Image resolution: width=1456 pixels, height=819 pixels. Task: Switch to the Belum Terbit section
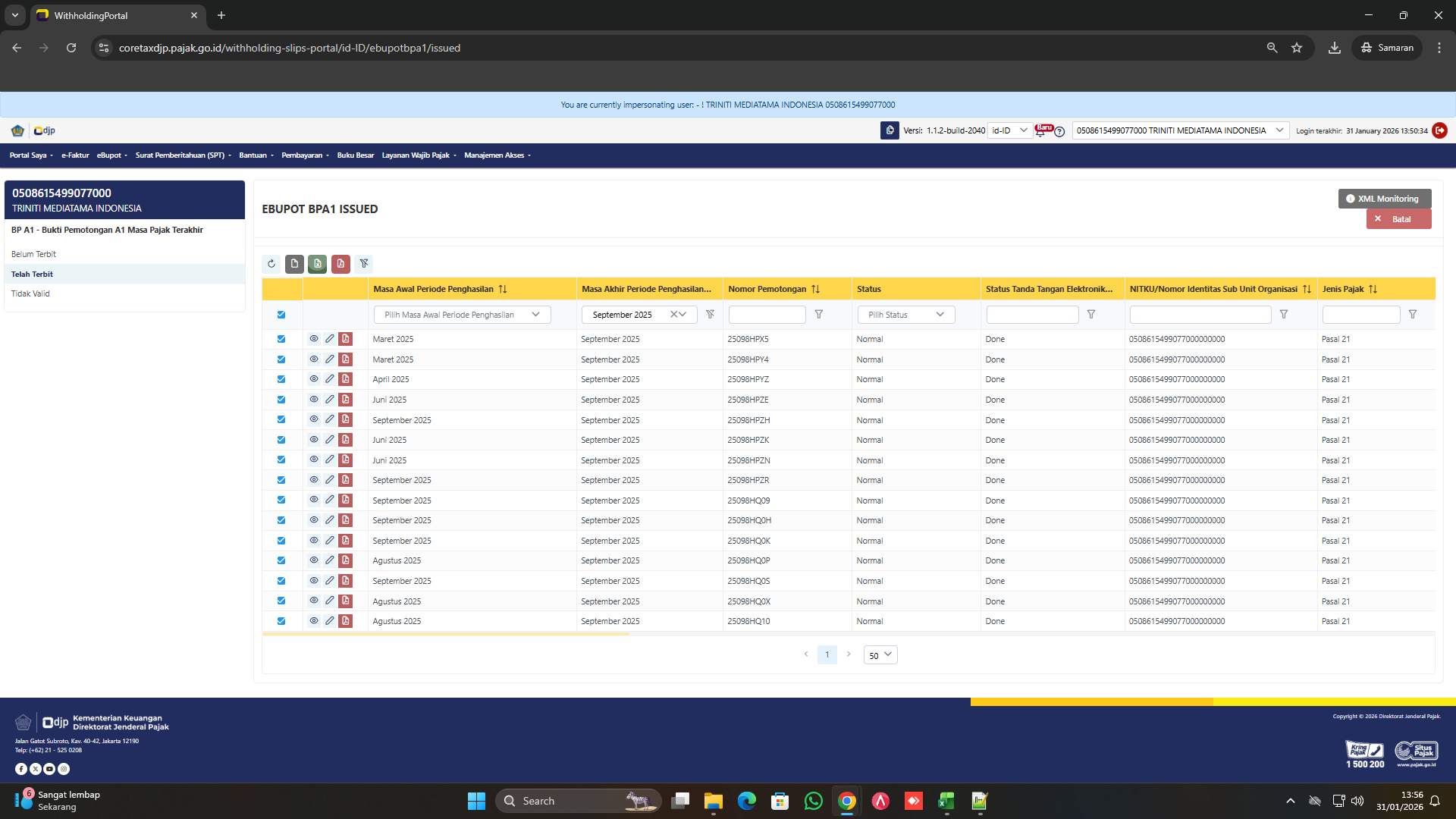(33, 254)
